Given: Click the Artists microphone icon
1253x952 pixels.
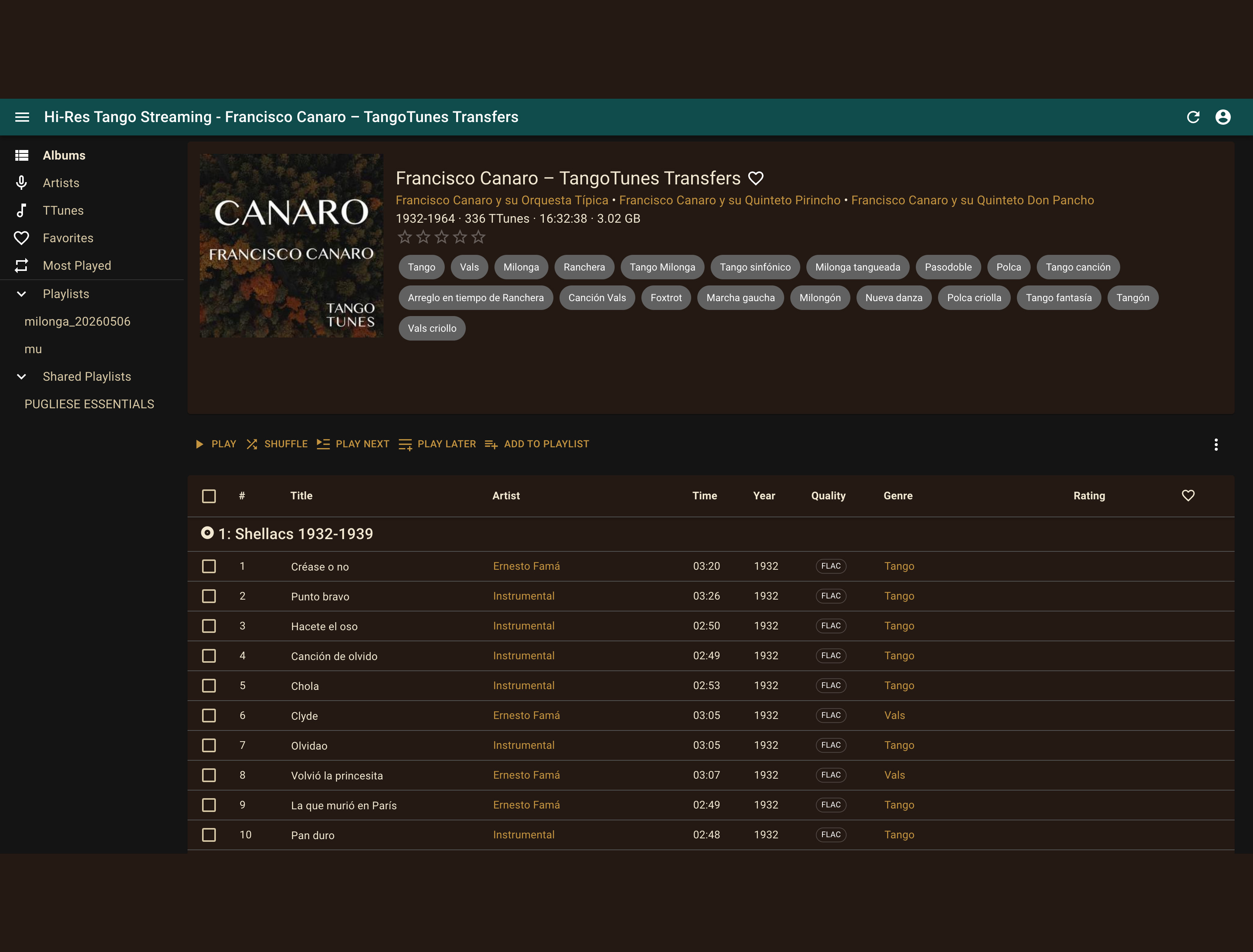Looking at the screenshot, I should pyautogui.click(x=21, y=183).
